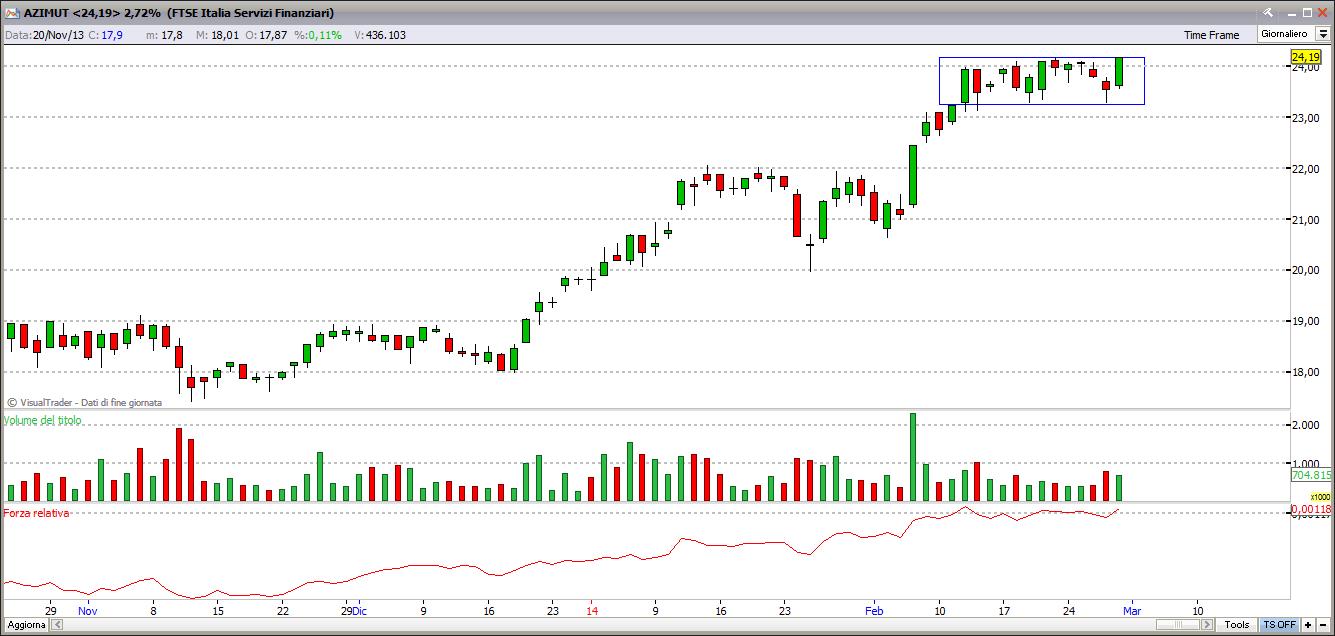
Task: Click the AZIMUT window title text
Action: point(179,13)
